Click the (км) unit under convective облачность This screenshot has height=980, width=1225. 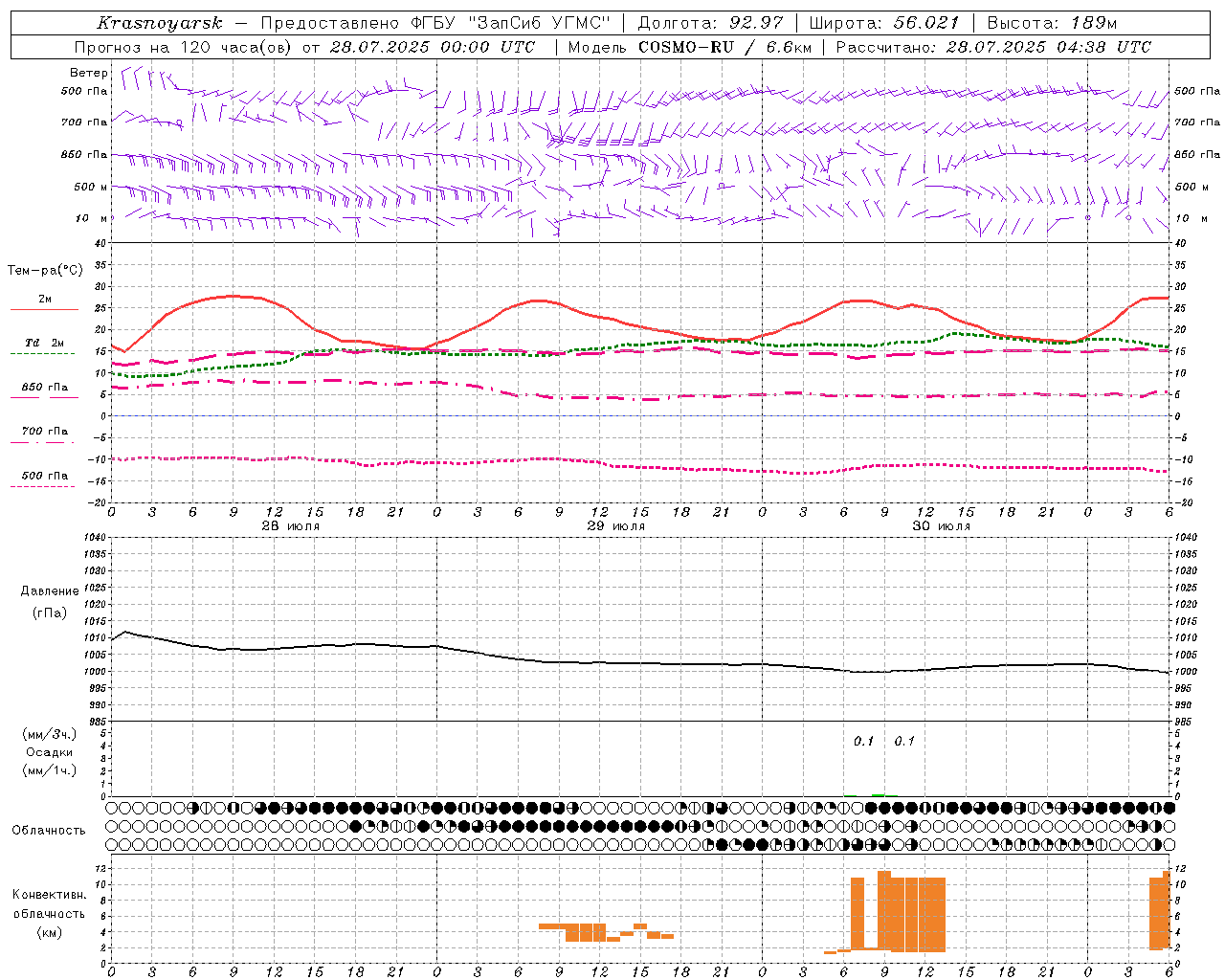click(49, 932)
